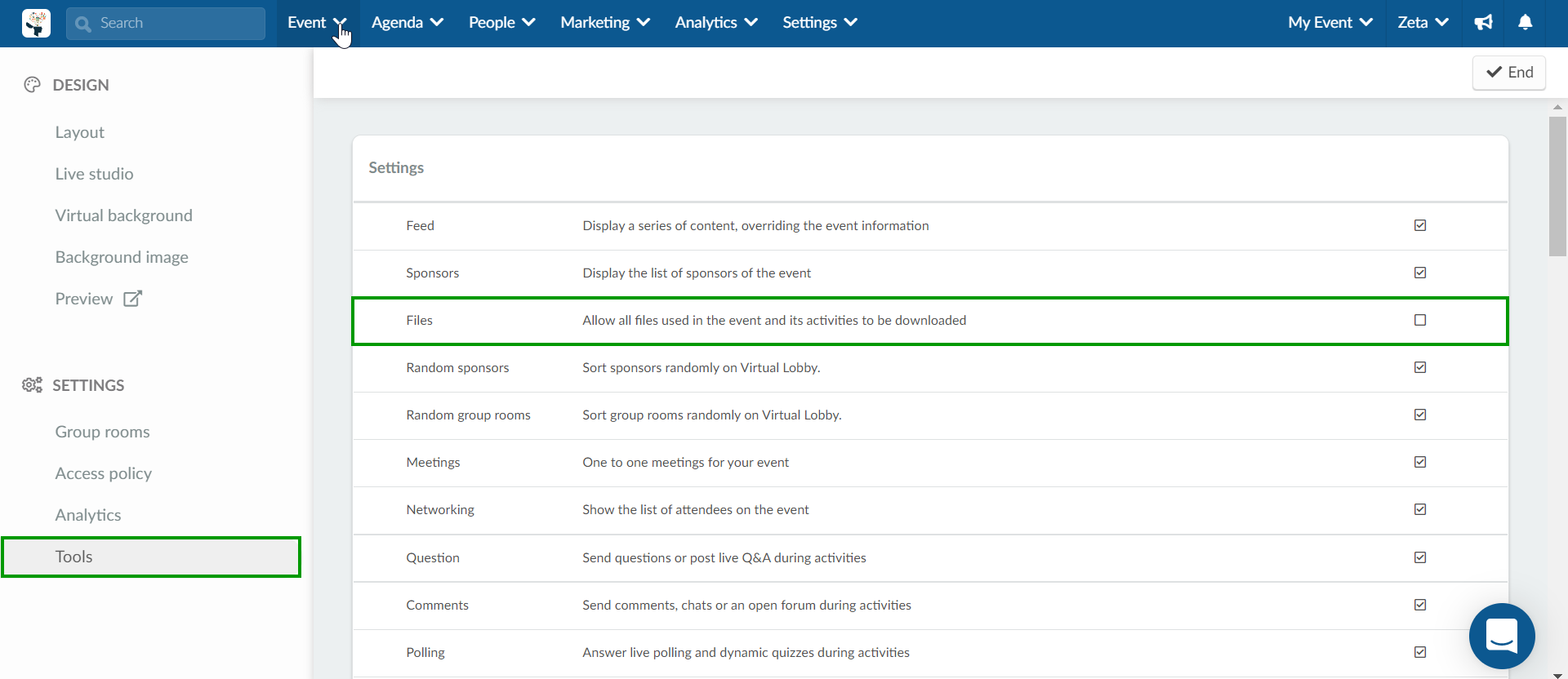The width and height of the screenshot is (1568, 679).
Task: Click the search magnifier icon
Action: pos(82,24)
